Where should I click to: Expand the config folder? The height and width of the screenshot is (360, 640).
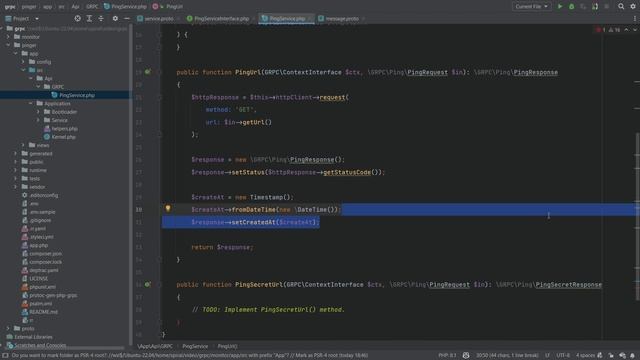pyautogui.click(x=23, y=62)
